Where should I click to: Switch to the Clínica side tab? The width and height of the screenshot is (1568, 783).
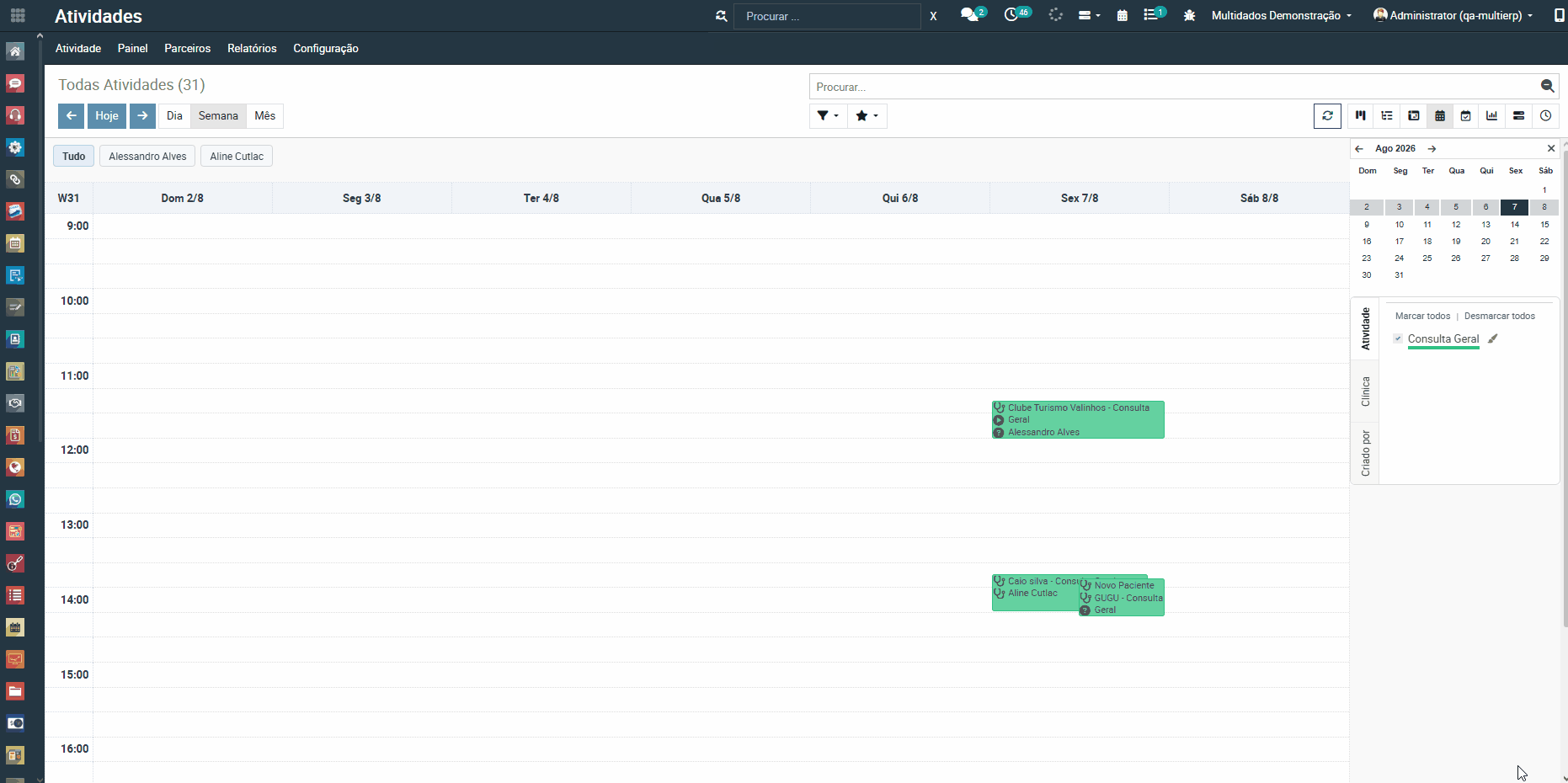[x=1365, y=391]
